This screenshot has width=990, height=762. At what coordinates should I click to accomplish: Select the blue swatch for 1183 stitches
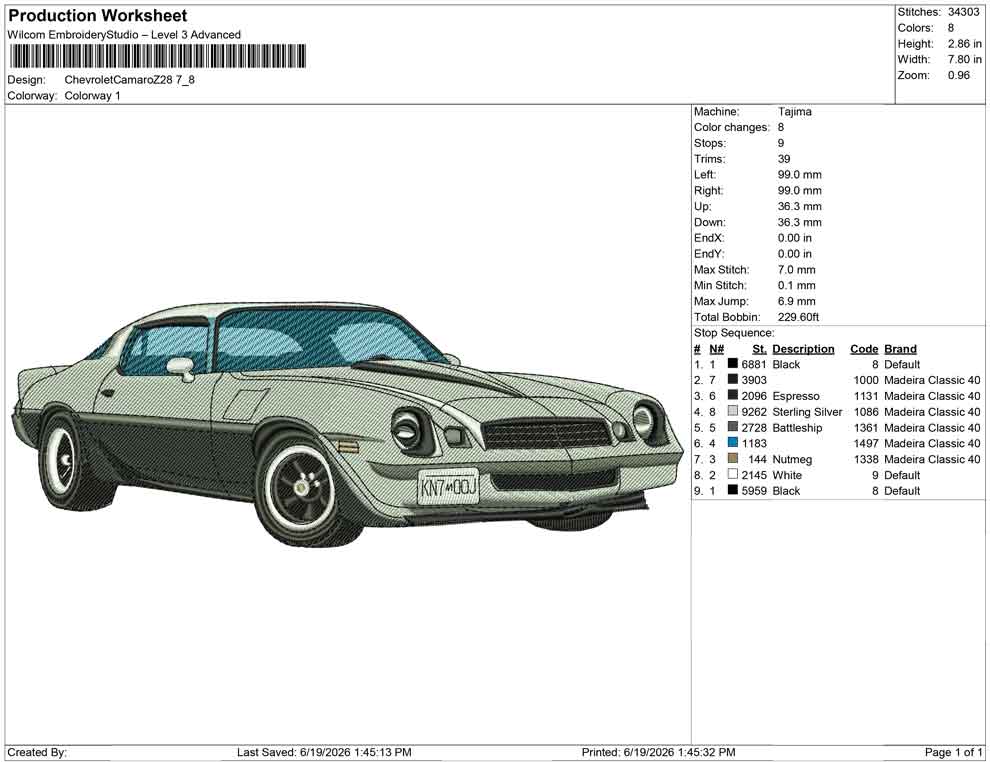click(732, 443)
